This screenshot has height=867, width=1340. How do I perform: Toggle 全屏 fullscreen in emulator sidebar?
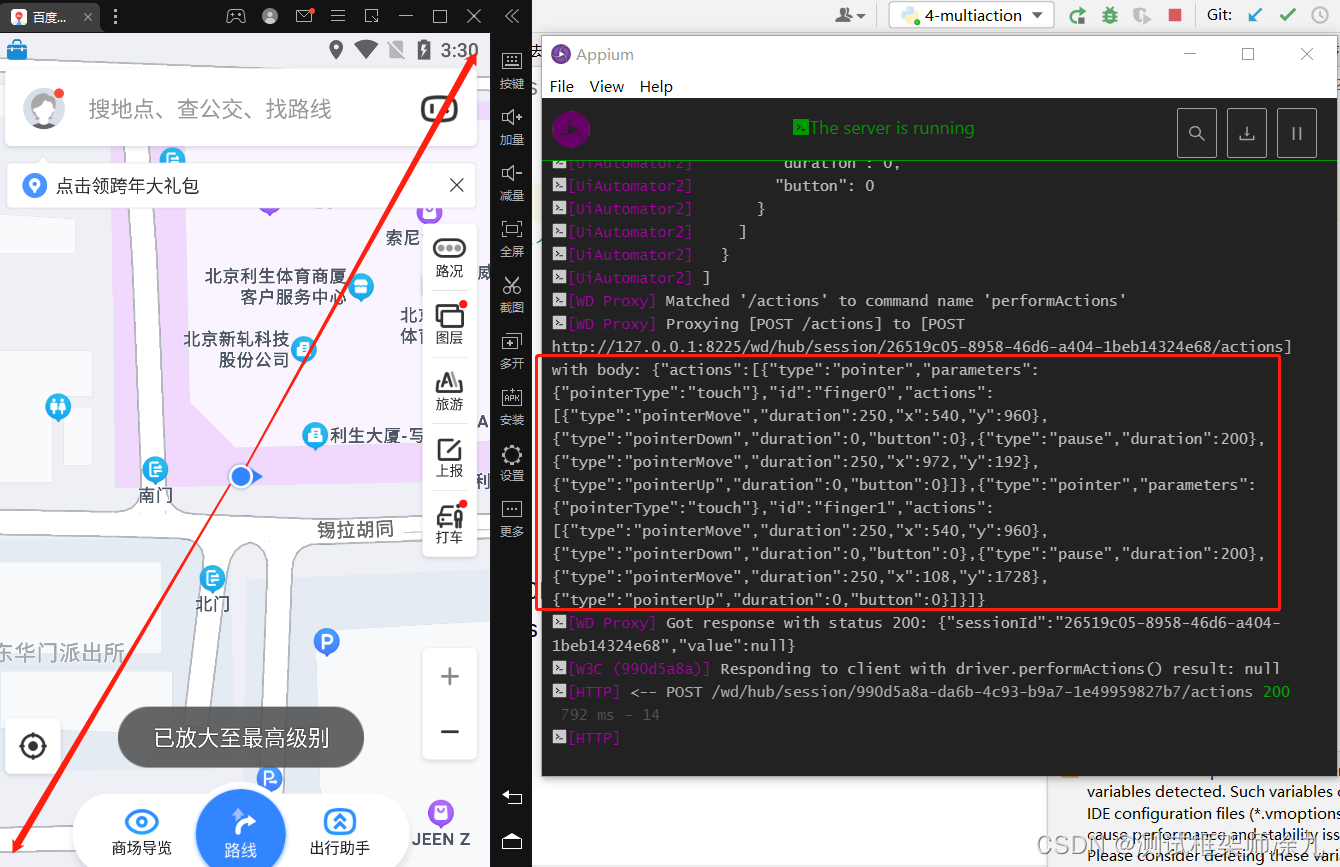tap(512, 238)
